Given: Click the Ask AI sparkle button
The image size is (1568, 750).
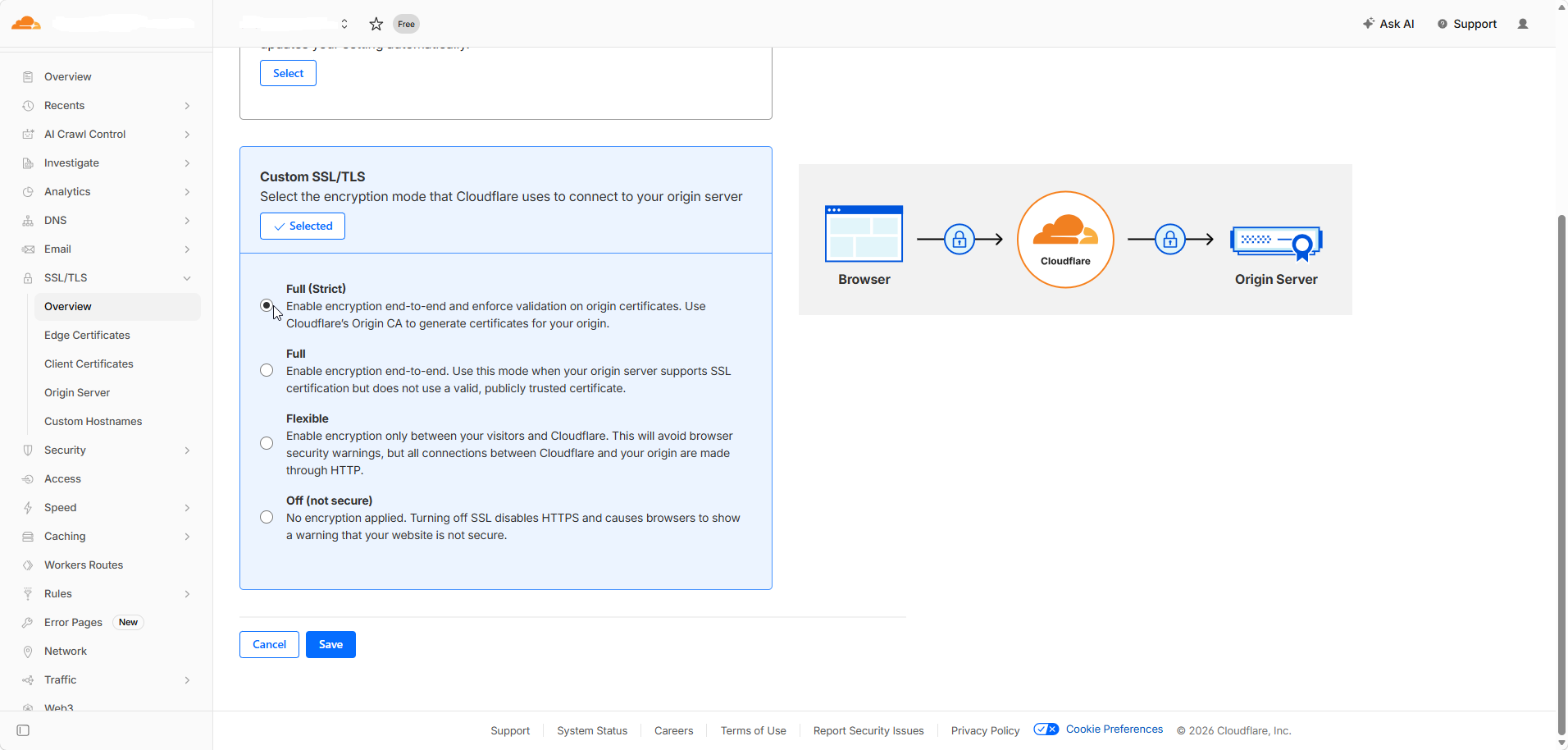Looking at the screenshot, I should (x=1388, y=24).
